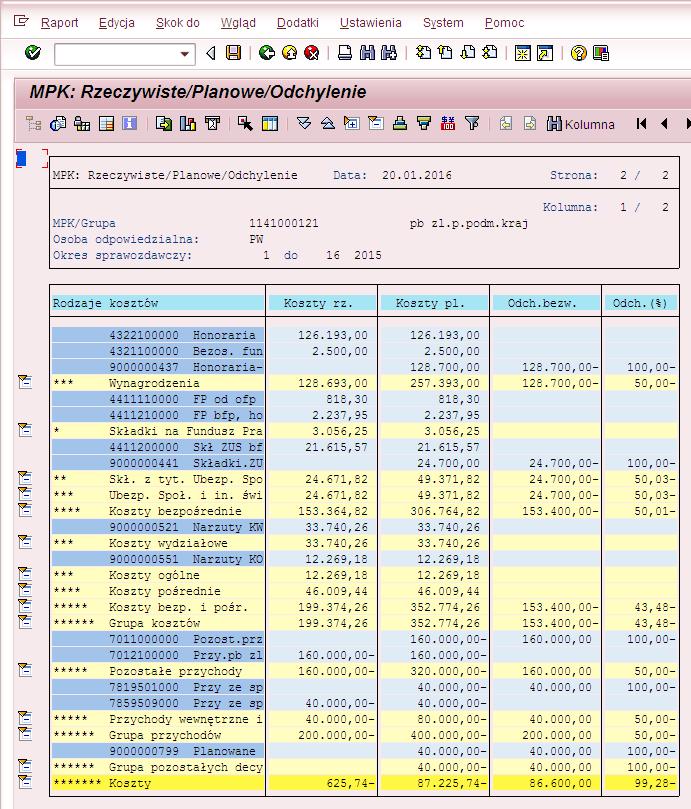Collapse the Koszty bezpośrednie row
Image resolution: width=691 pixels, height=809 pixels.
tap(25, 510)
